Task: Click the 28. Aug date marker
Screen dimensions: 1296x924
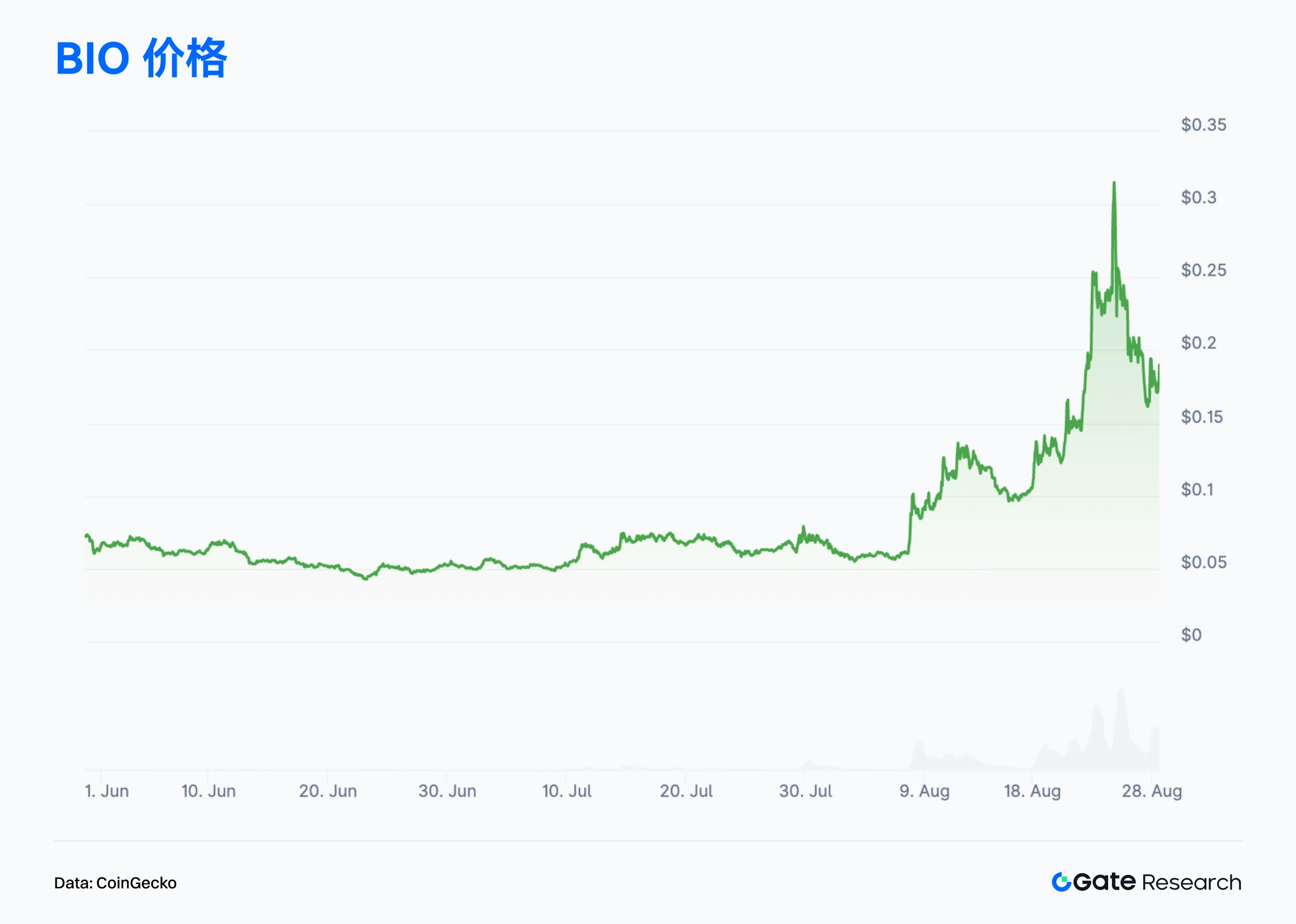Action: (x=1151, y=791)
